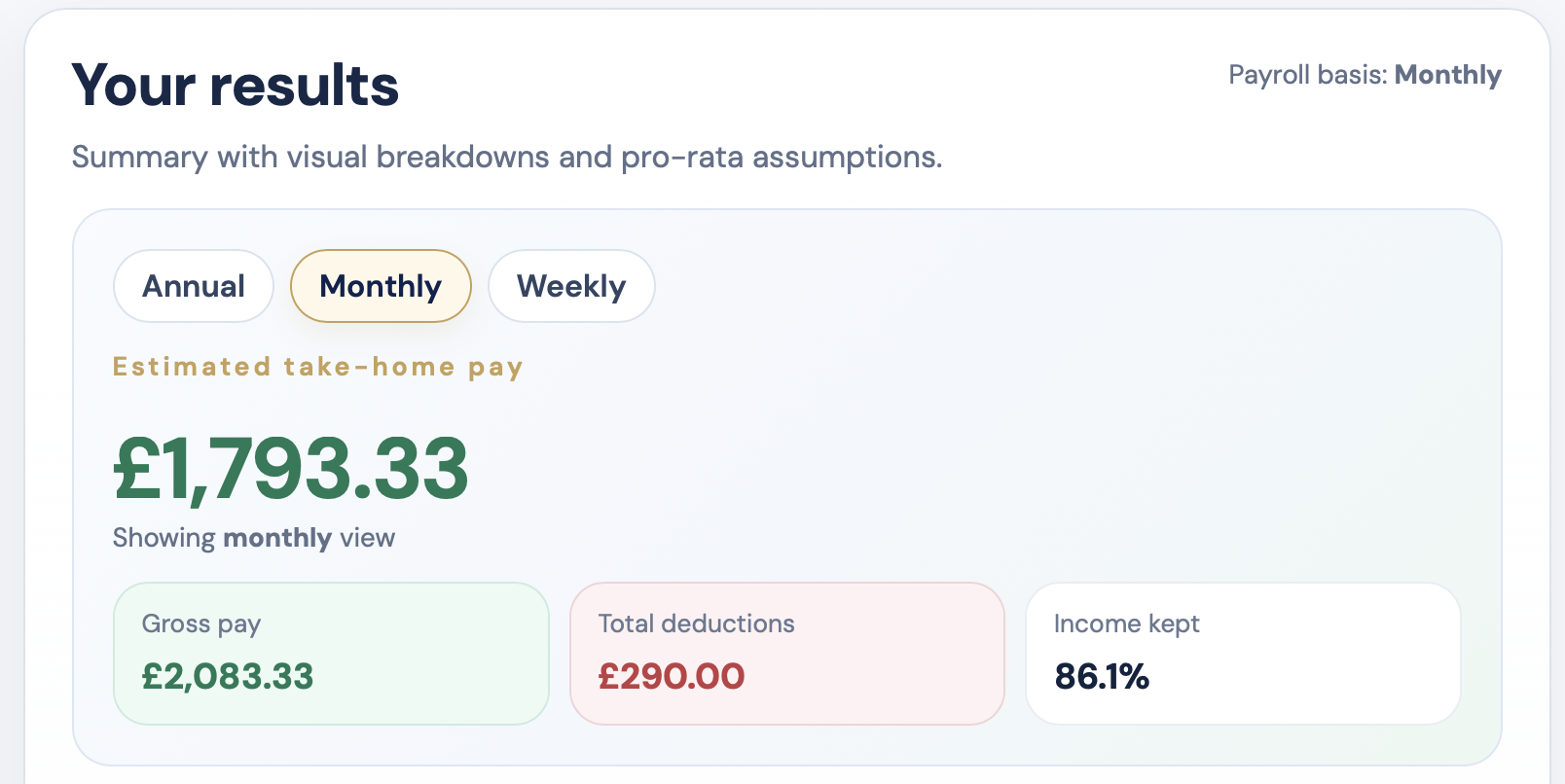Switch to the Weekly view

tap(571, 285)
